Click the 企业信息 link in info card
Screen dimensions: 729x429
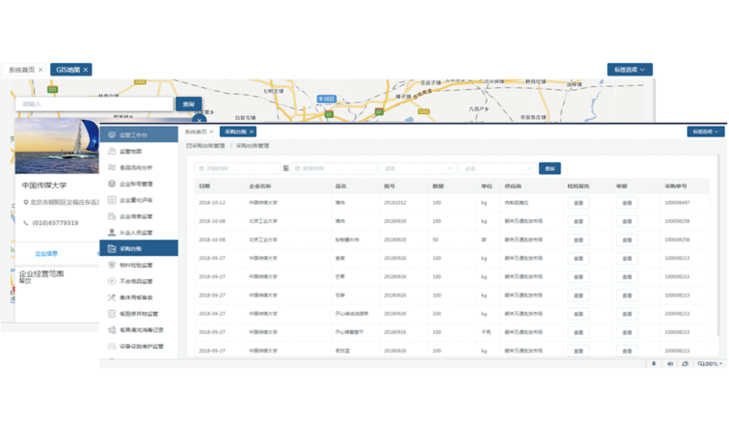tap(46, 253)
